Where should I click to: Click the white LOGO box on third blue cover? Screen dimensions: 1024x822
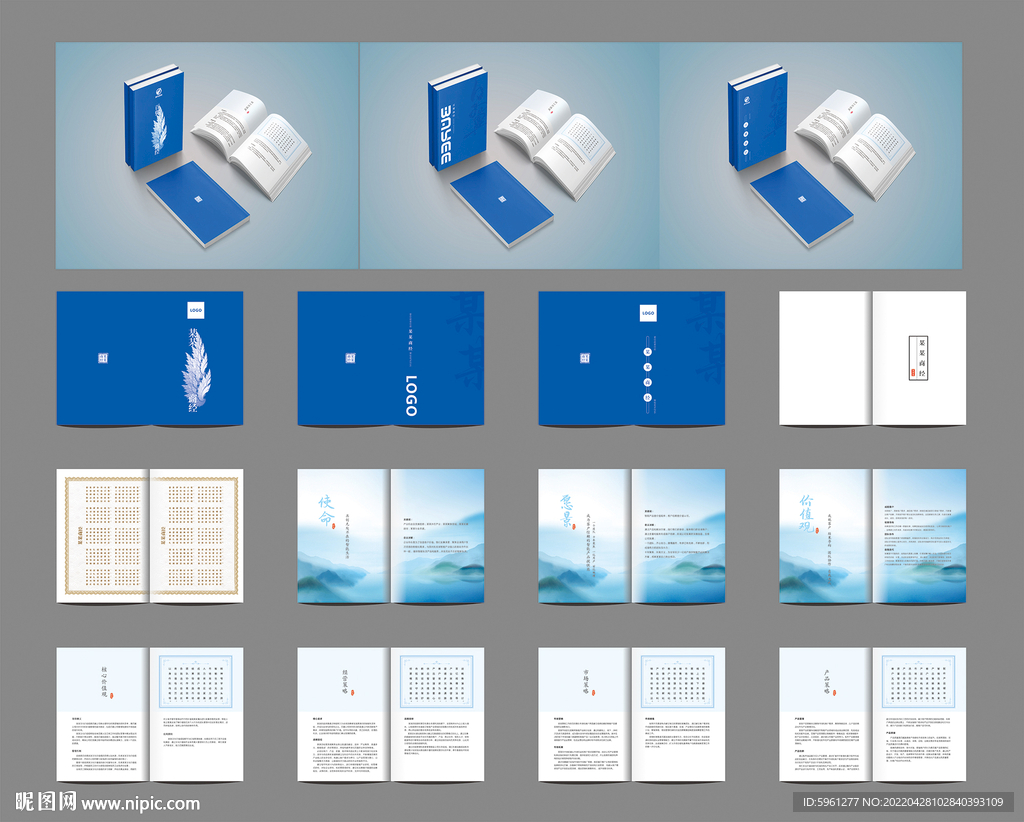point(648,314)
